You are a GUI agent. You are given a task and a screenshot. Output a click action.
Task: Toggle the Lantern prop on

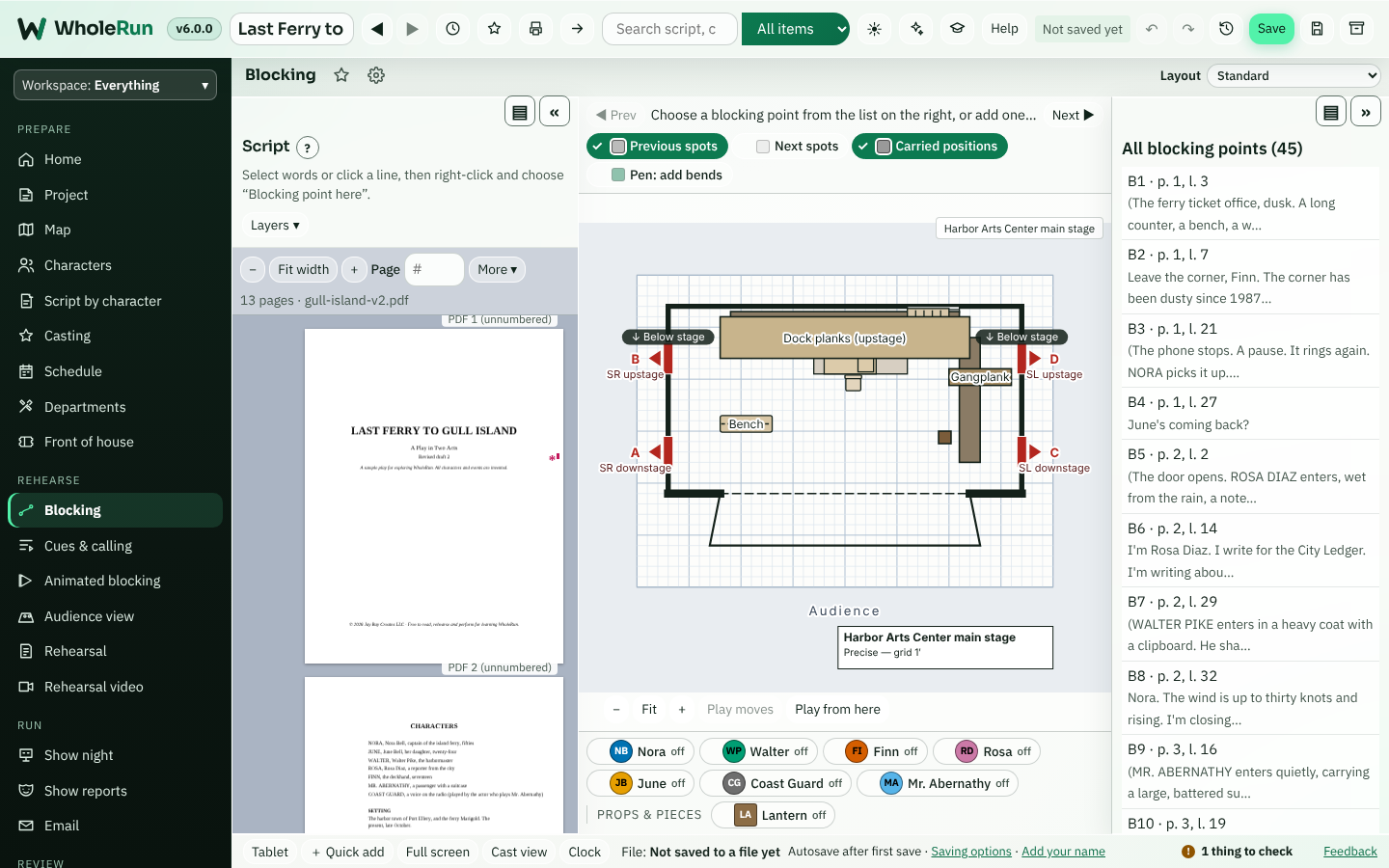click(x=773, y=815)
